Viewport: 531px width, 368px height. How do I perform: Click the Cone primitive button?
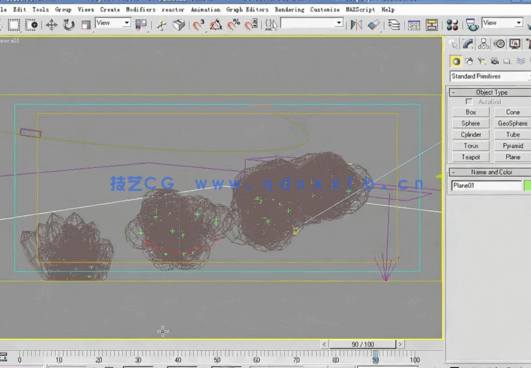513,112
